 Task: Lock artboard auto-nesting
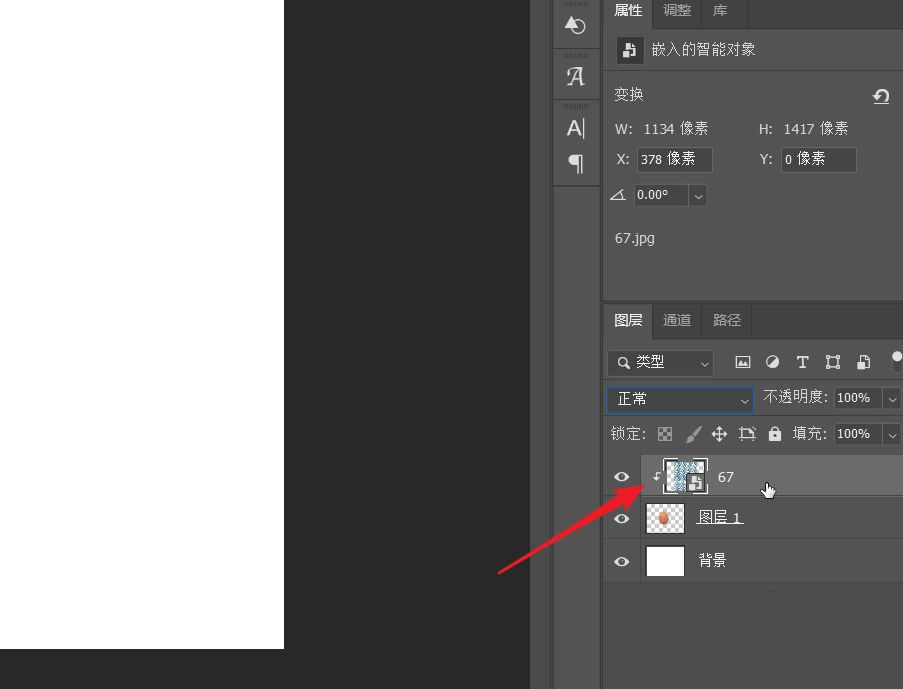[747, 434]
